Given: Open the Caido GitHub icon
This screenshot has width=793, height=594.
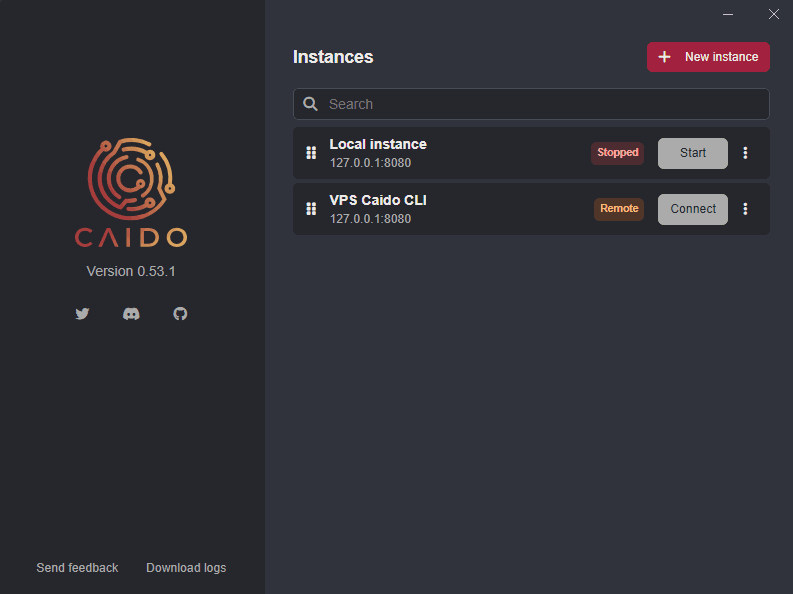Looking at the screenshot, I should click(180, 314).
